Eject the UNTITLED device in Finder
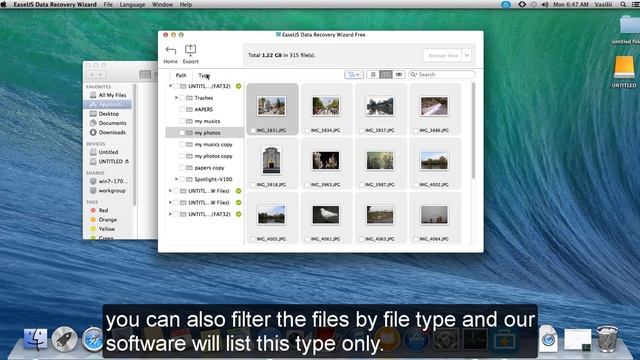Viewport: 640px width, 360px height. [127, 162]
